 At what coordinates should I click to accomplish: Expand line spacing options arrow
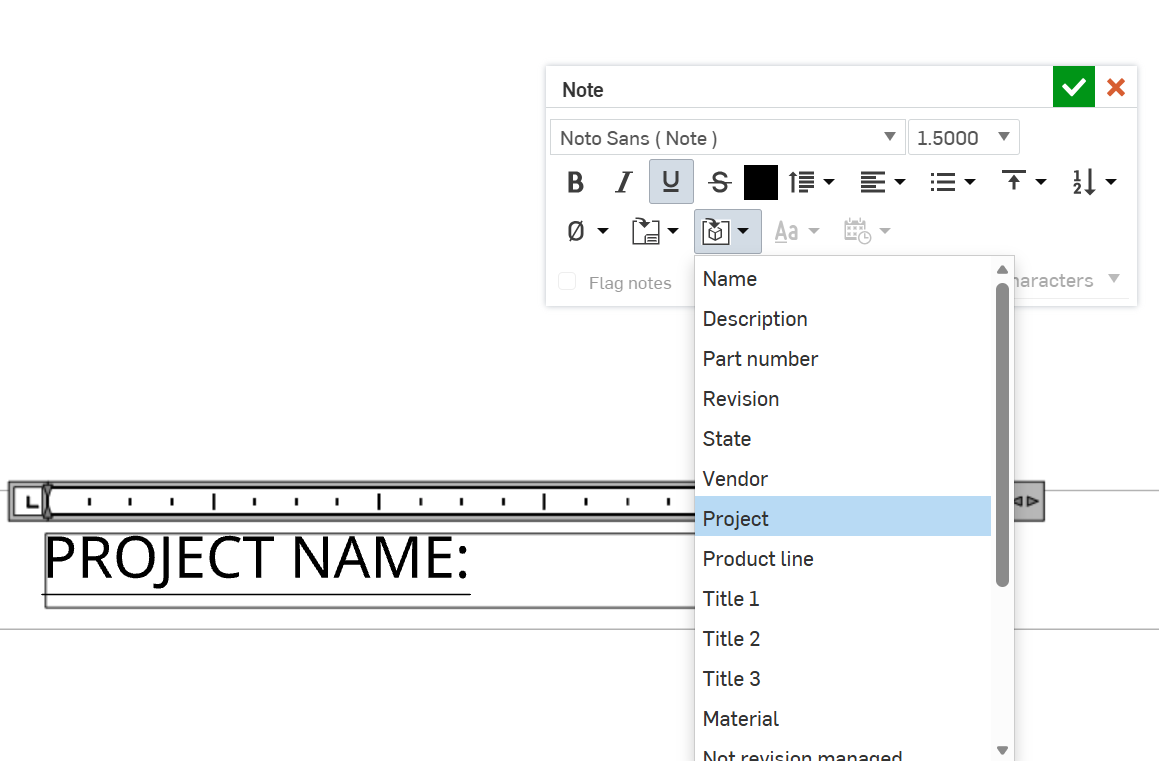point(829,182)
